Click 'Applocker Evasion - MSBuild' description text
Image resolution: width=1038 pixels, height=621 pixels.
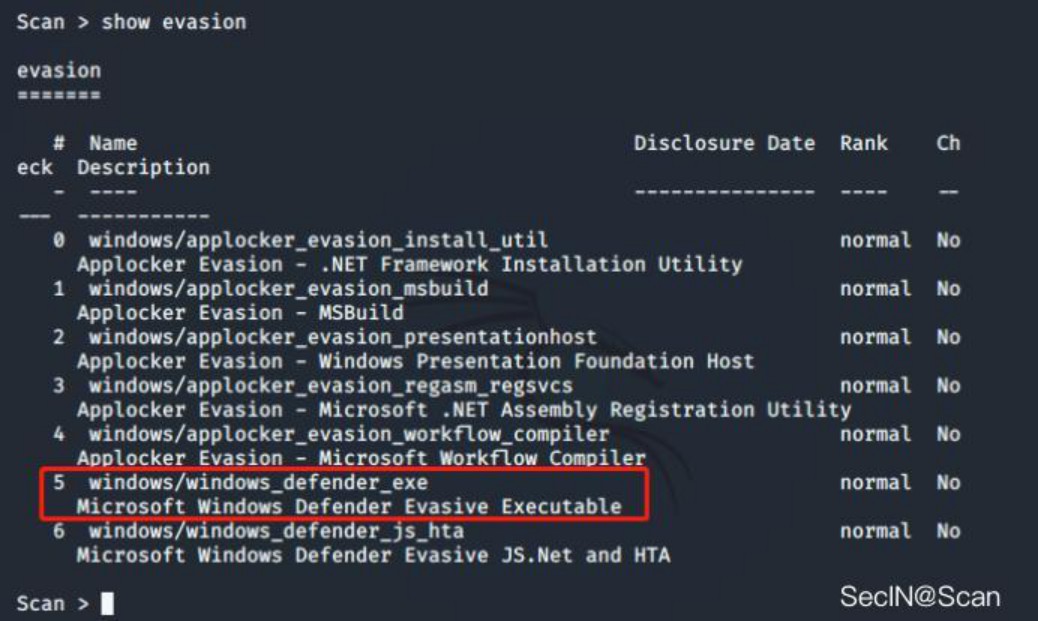[240, 312]
